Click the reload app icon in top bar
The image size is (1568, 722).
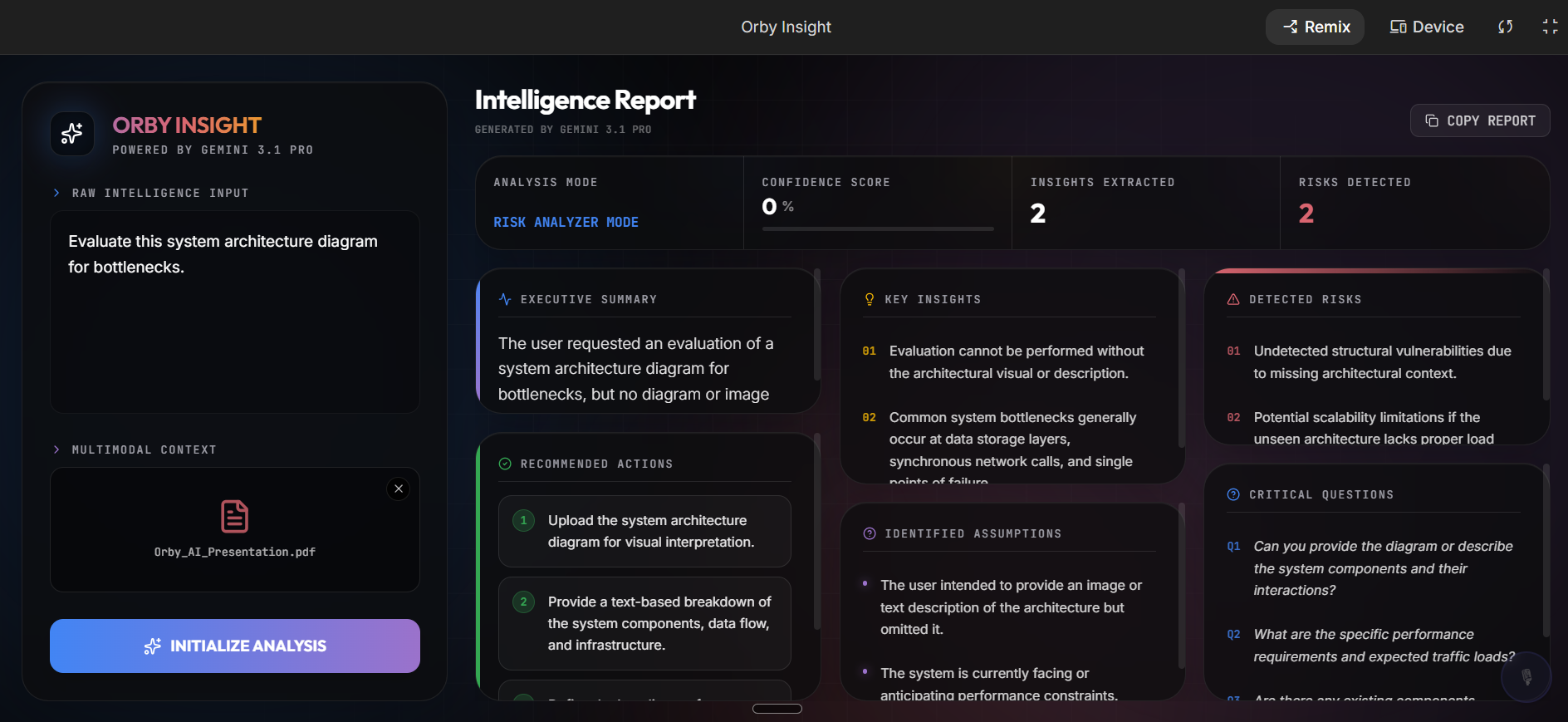pyautogui.click(x=1505, y=27)
